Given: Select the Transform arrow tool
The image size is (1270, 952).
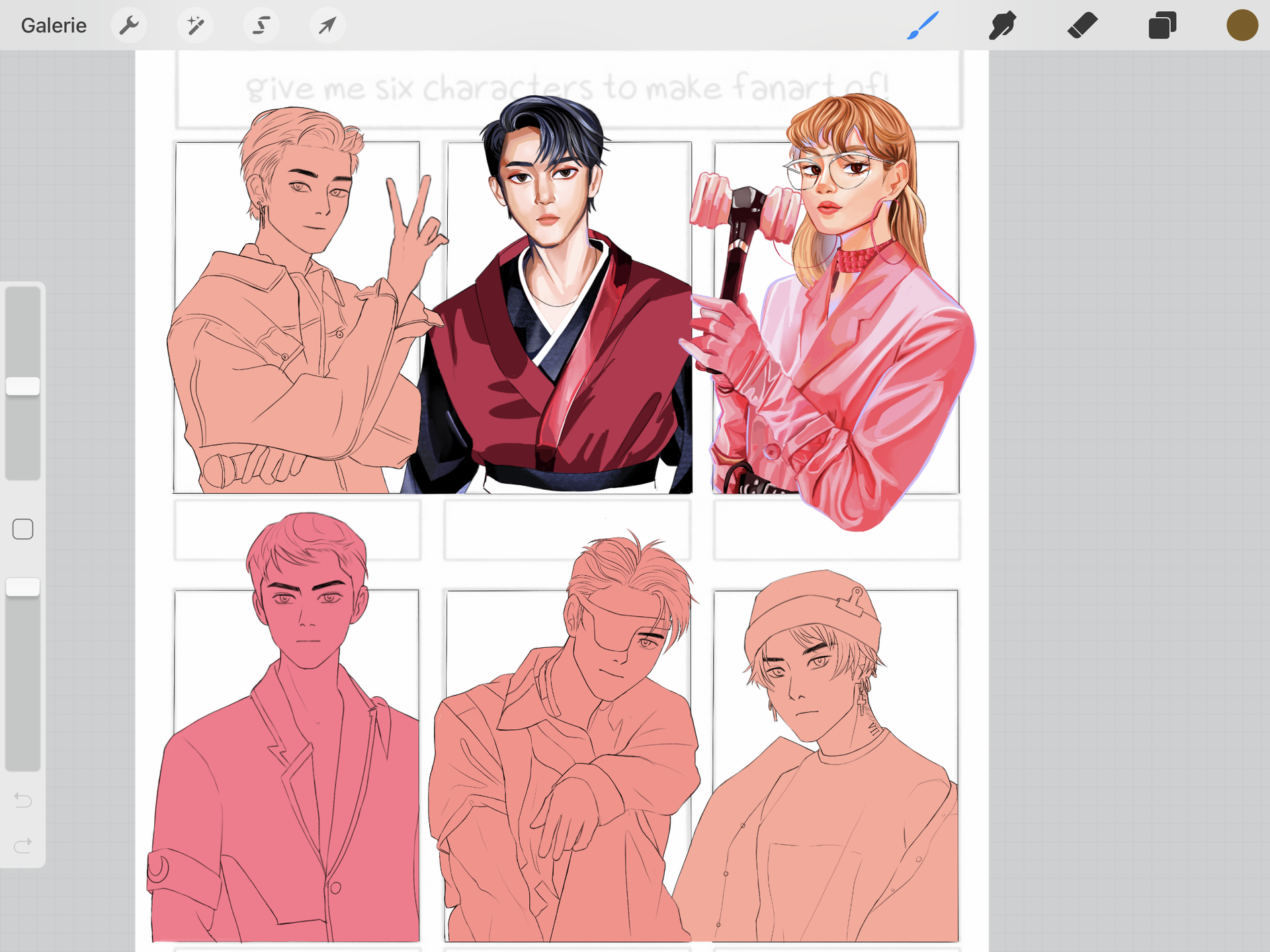Looking at the screenshot, I should coord(327,25).
